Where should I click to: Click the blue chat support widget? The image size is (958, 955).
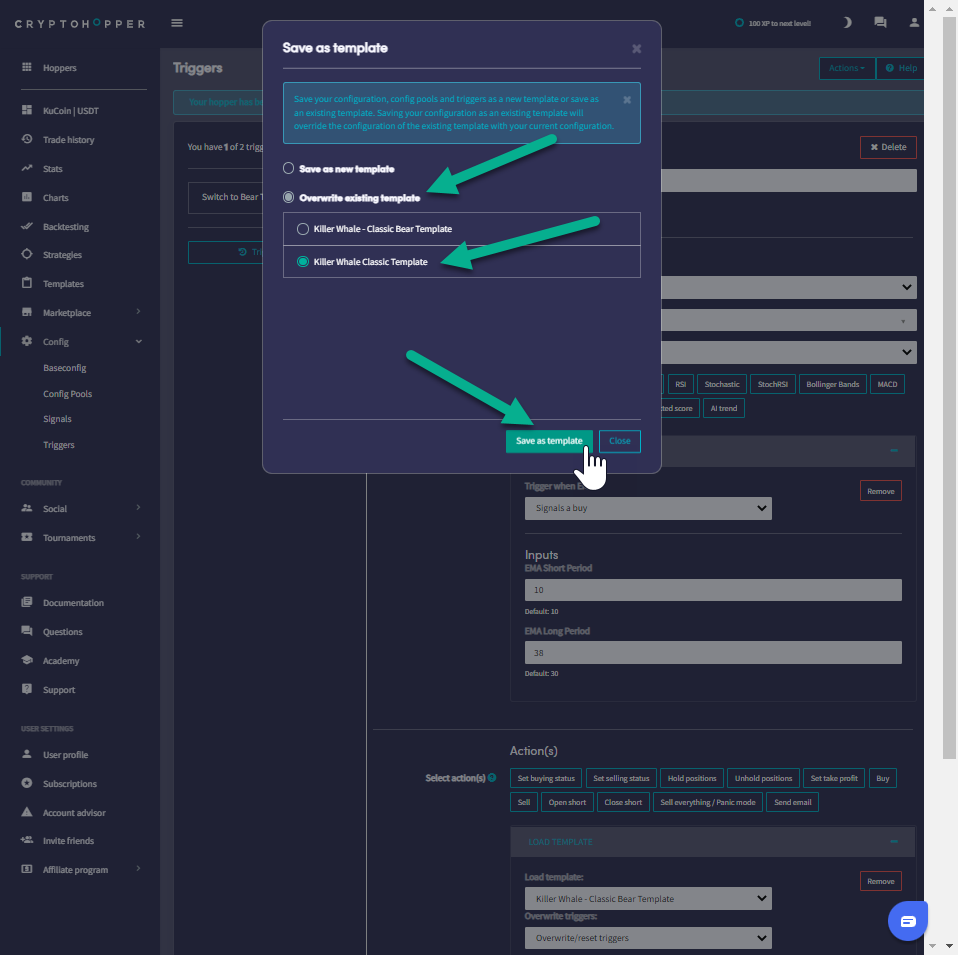[908, 921]
